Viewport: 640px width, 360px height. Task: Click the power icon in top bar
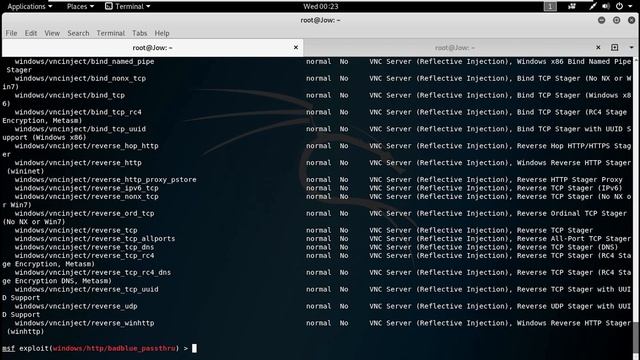[x=619, y=6]
